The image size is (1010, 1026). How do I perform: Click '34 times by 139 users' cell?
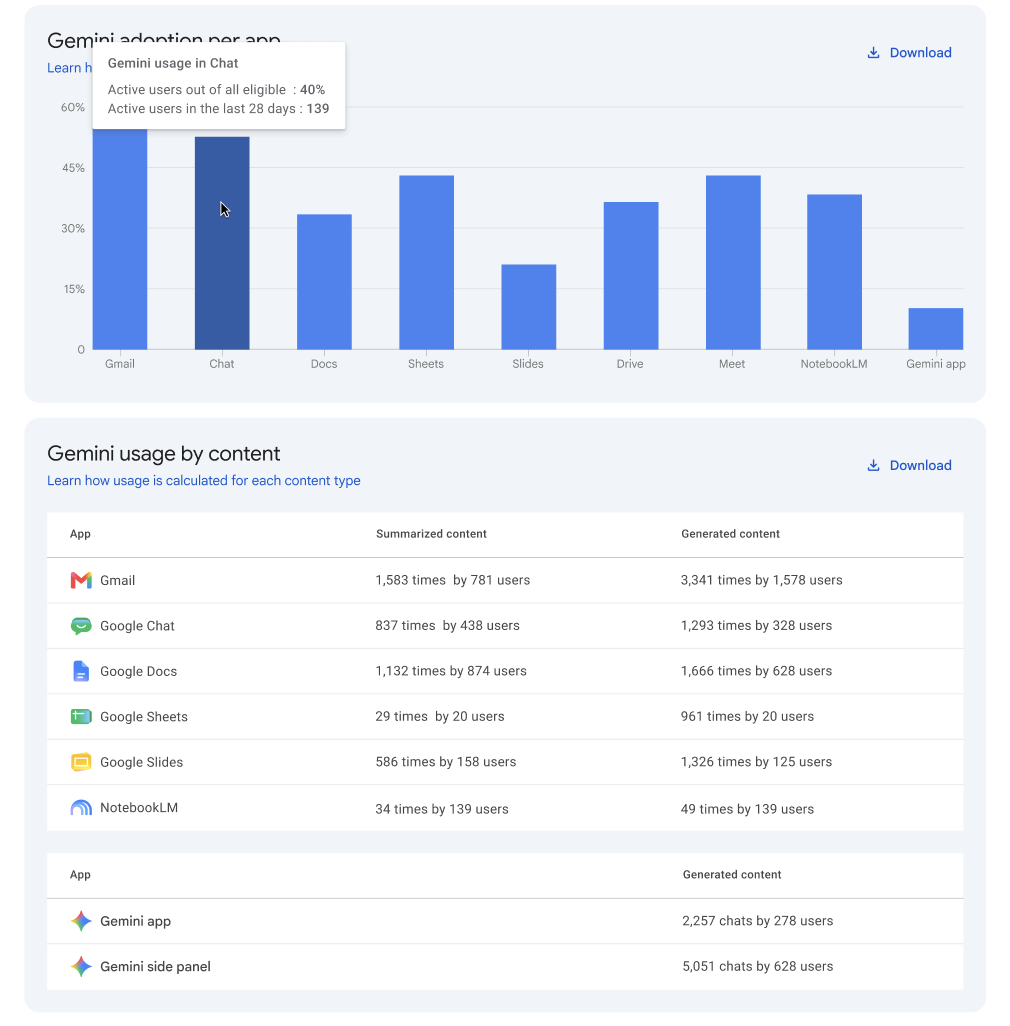442,809
